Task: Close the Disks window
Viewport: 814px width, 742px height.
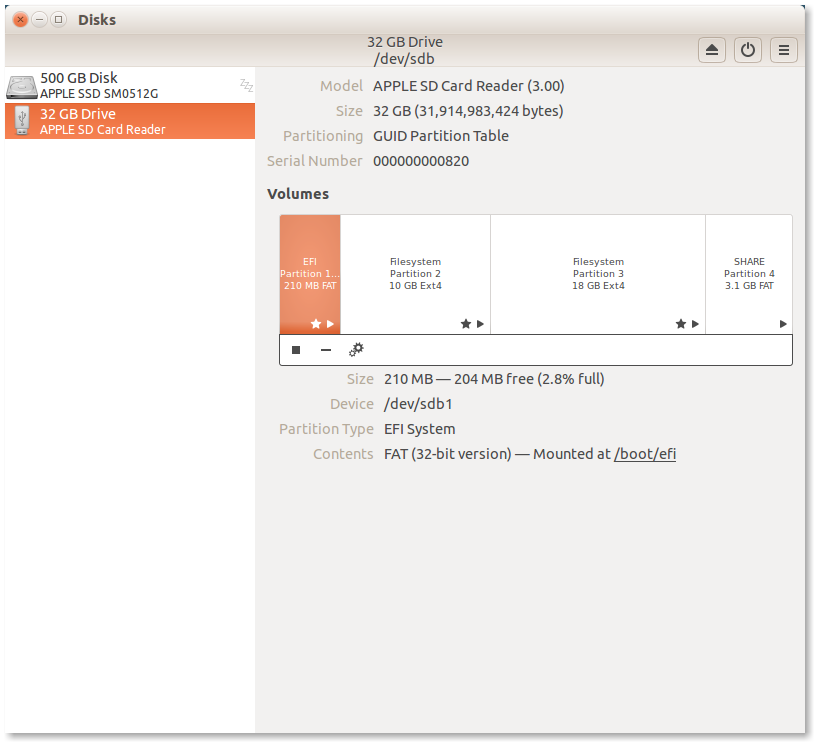Action: point(20,19)
